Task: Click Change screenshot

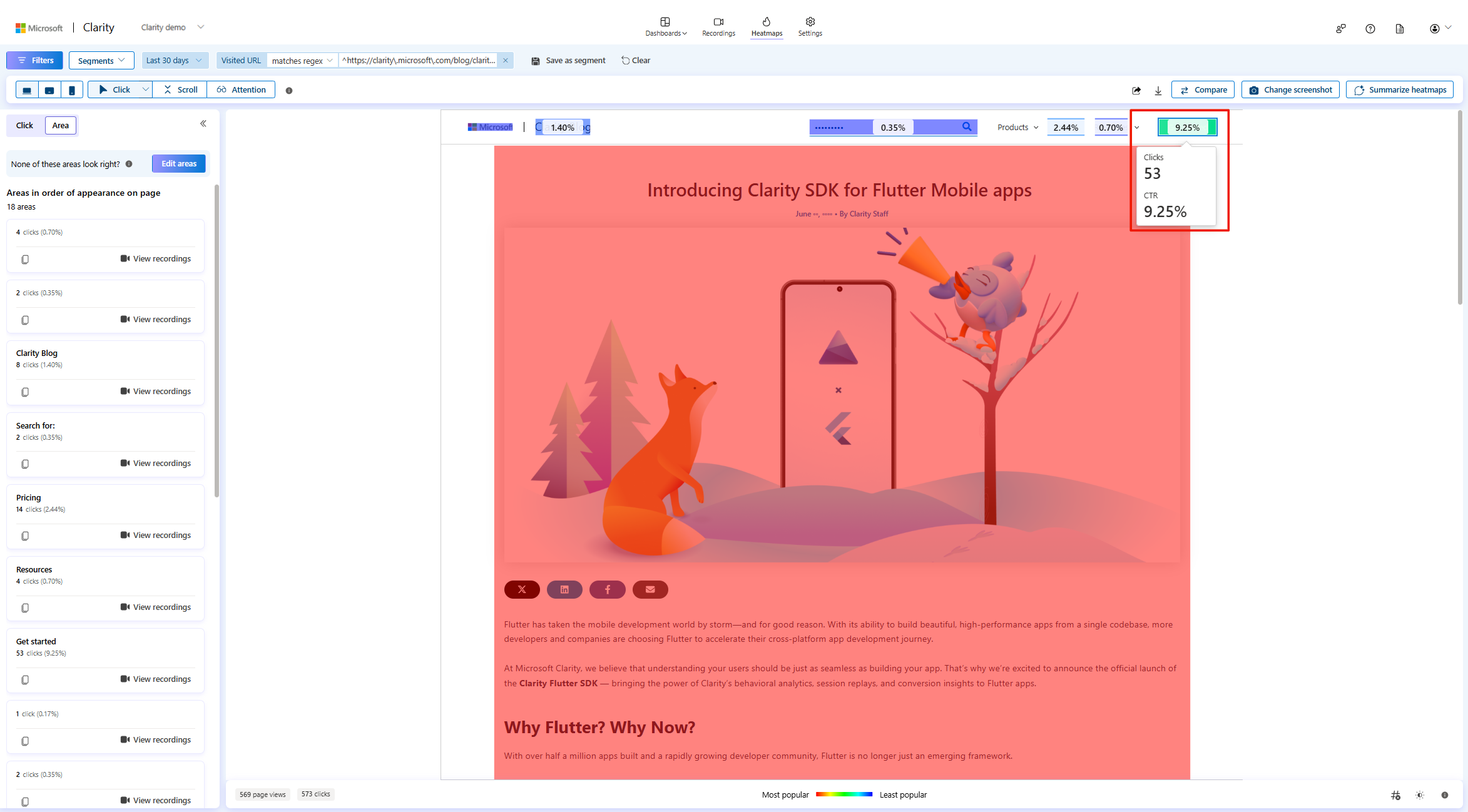Action: pyautogui.click(x=1290, y=90)
